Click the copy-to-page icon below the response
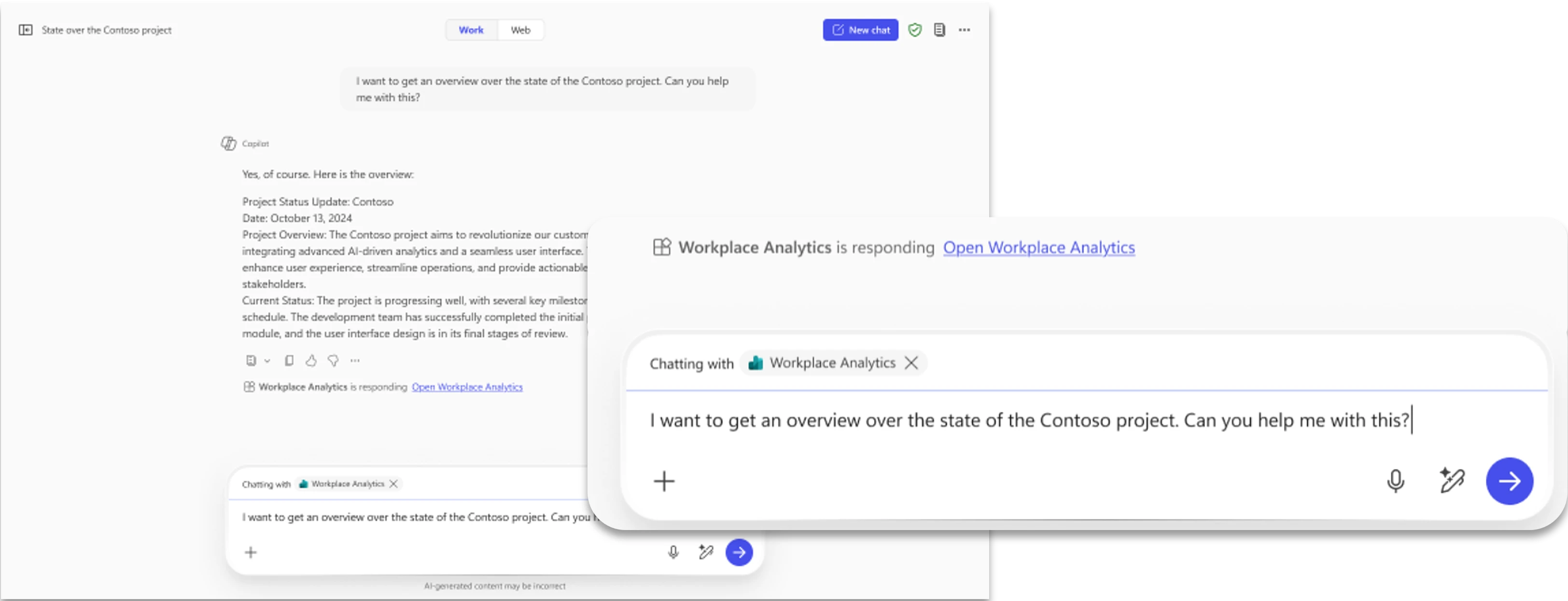The width and height of the screenshot is (1568, 601). [252, 361]
